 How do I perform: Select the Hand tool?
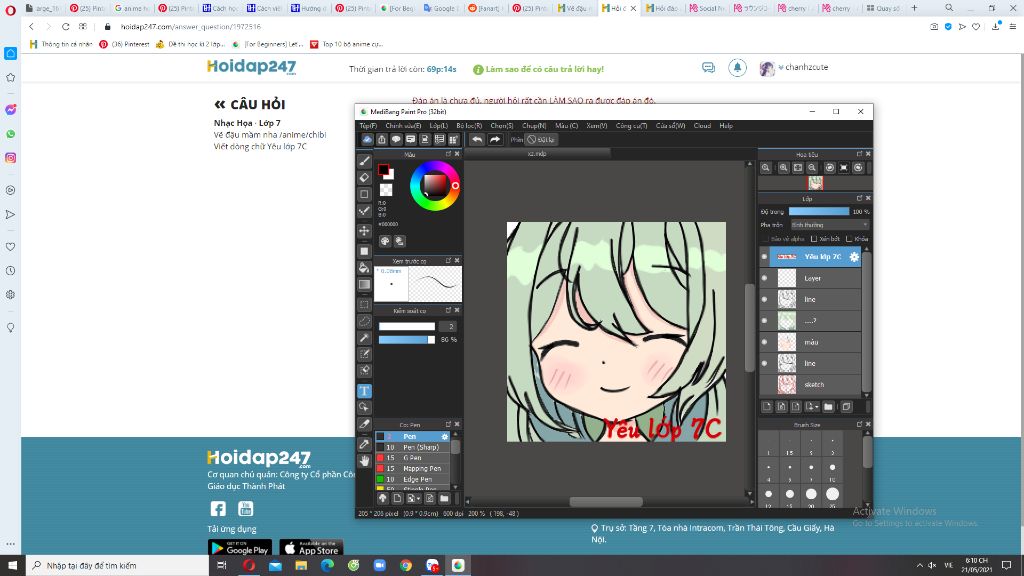pyautogui.click(x=365, y=460)
